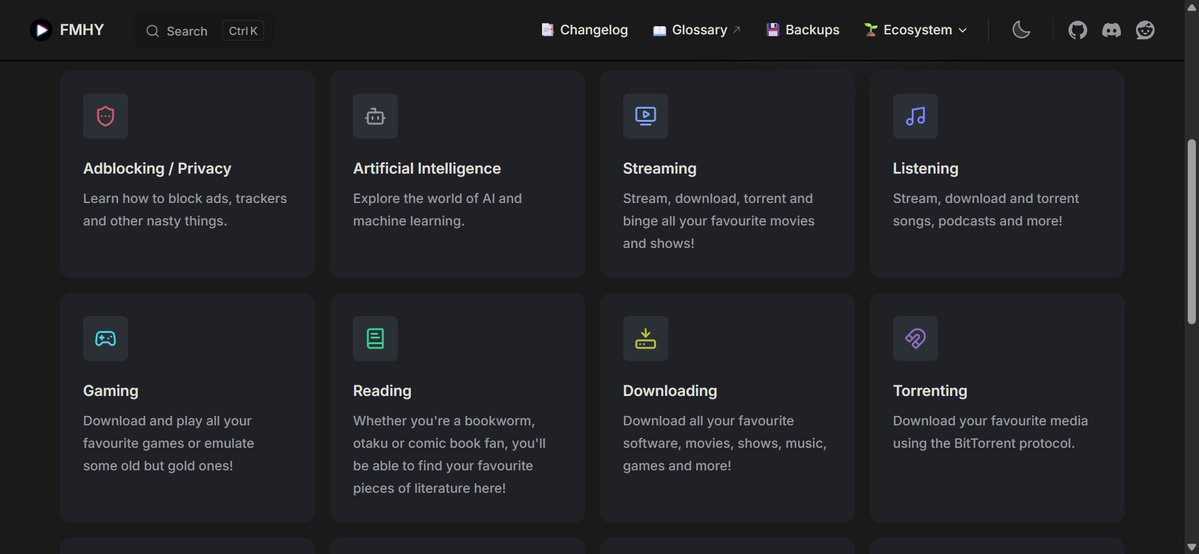Click "binge all your favourite movies" text
Screen dimensions: 1199x554
(x=719, y=221)
